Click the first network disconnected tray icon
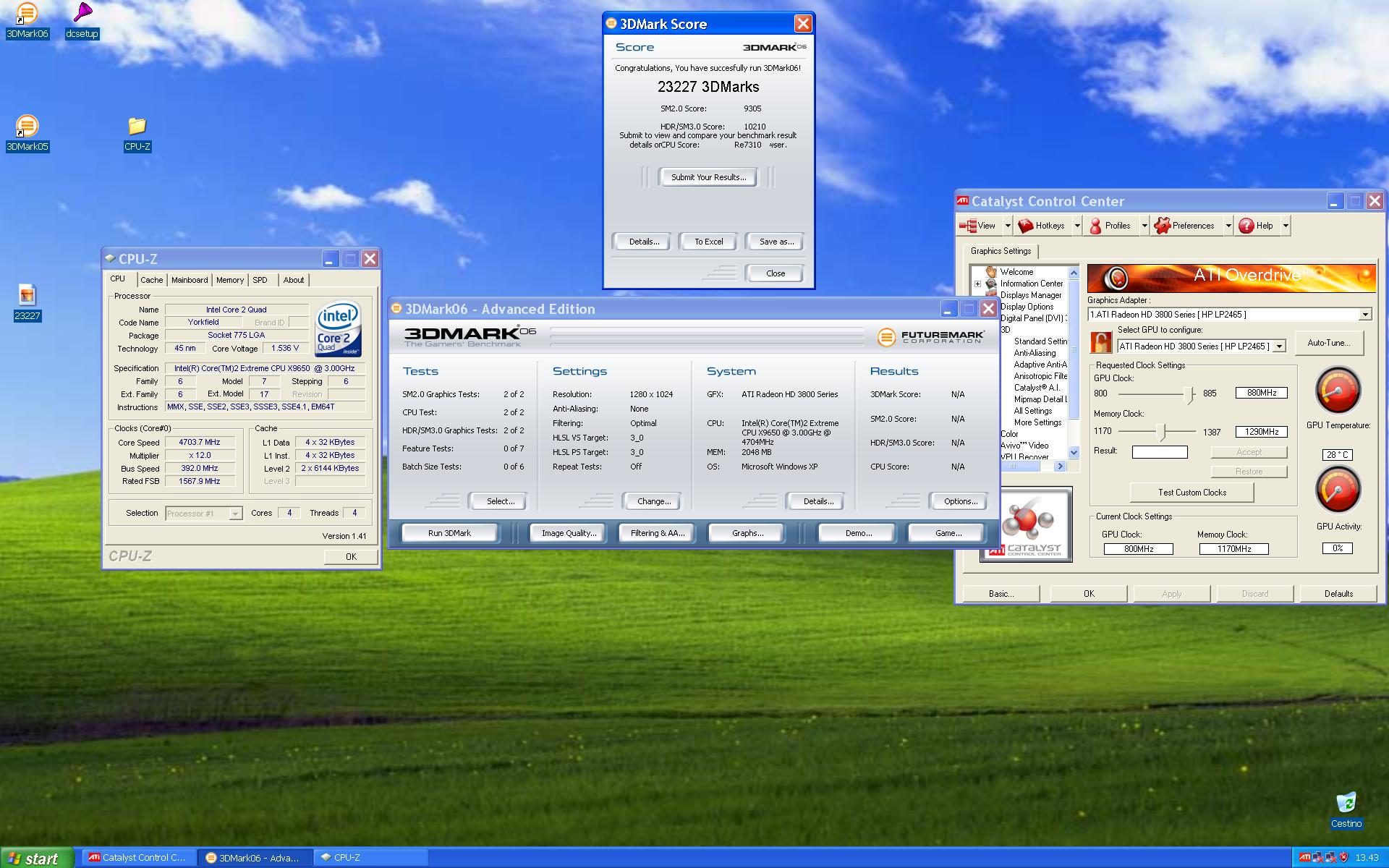Viewport: 1389px width, 868px height. [1318, 857]
